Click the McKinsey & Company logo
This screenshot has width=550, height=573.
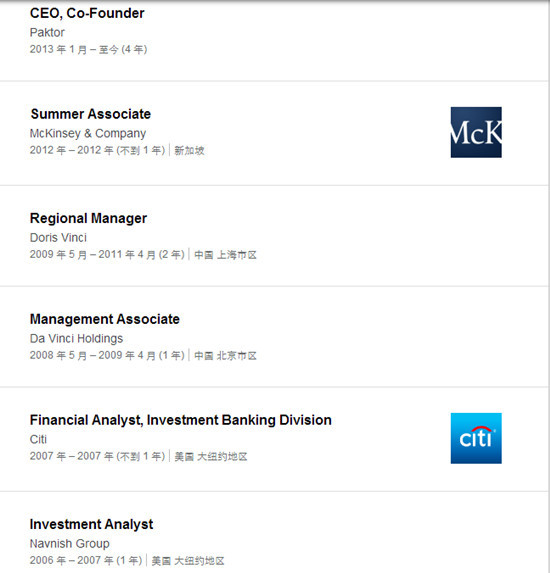pyautogui.click(x=476, y=132)
